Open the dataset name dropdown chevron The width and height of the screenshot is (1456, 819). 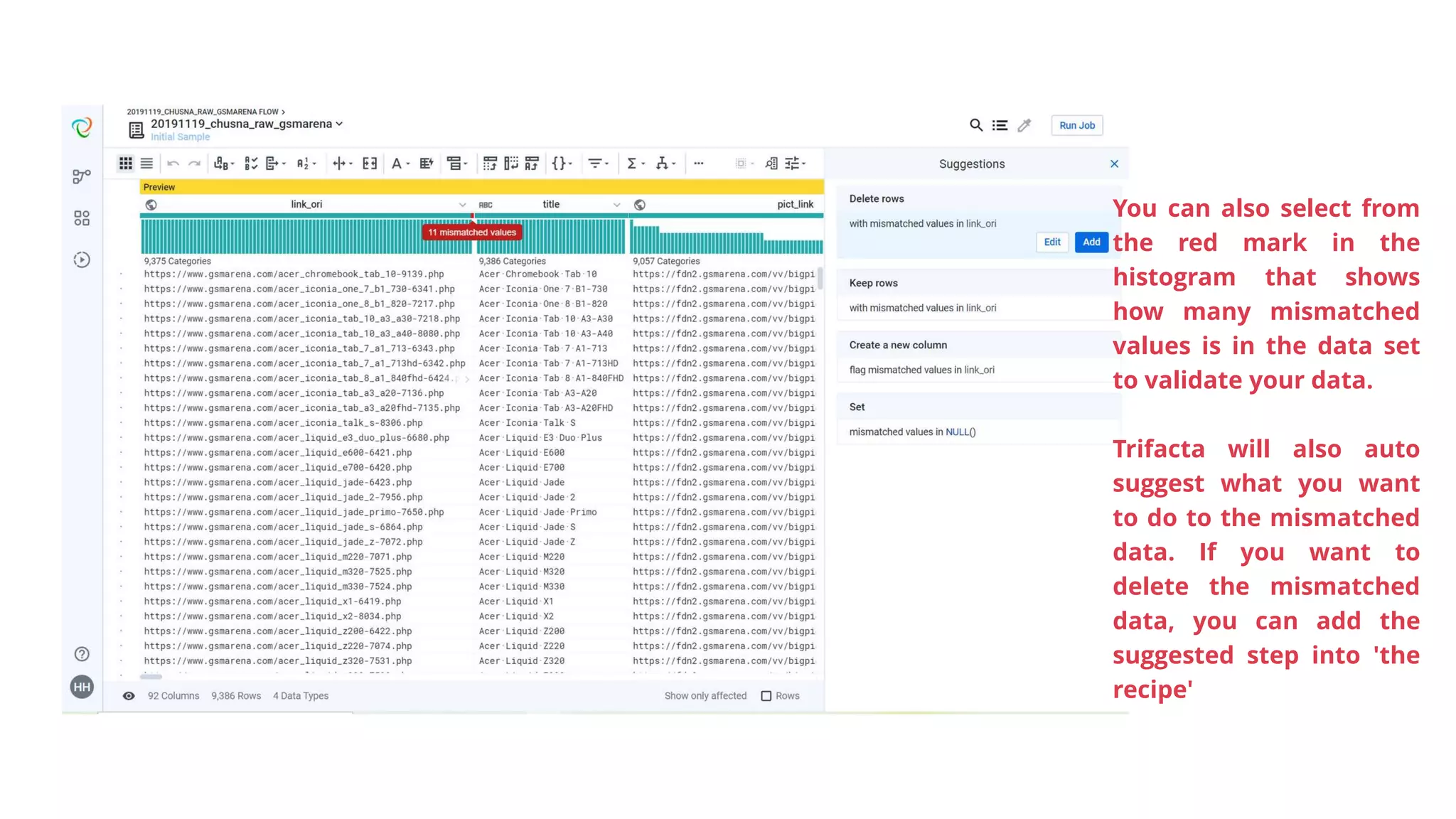click(x=339, y=124)
